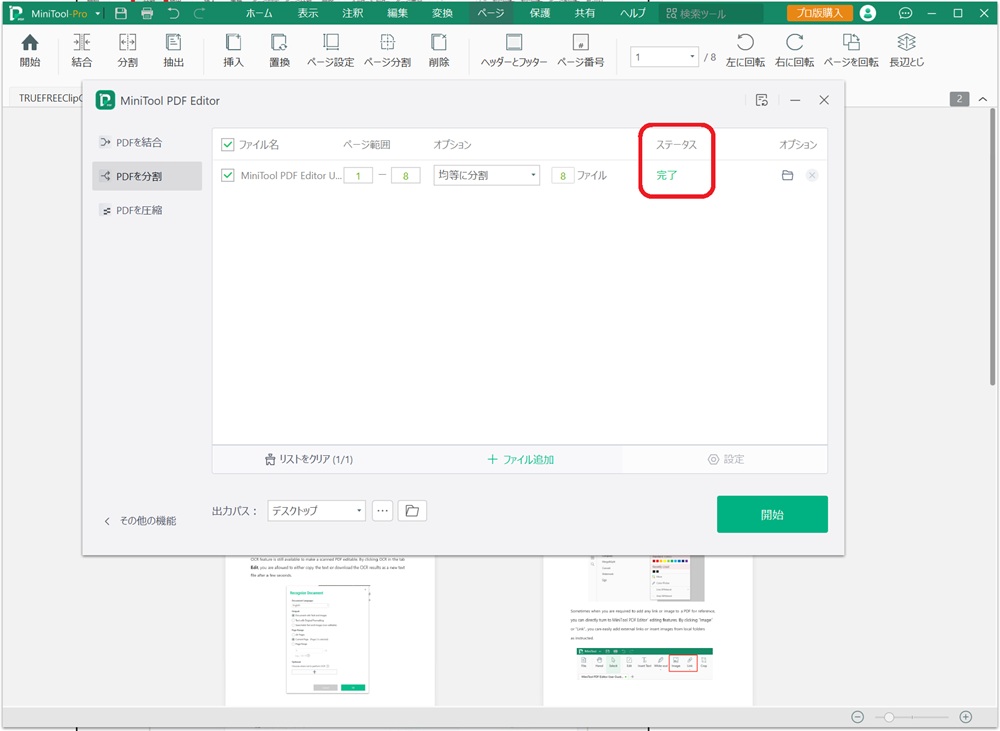The height and width of the screenshot is (731, 1000).
Task: Open the dialog's task list icon
Action: pos(761,100)
